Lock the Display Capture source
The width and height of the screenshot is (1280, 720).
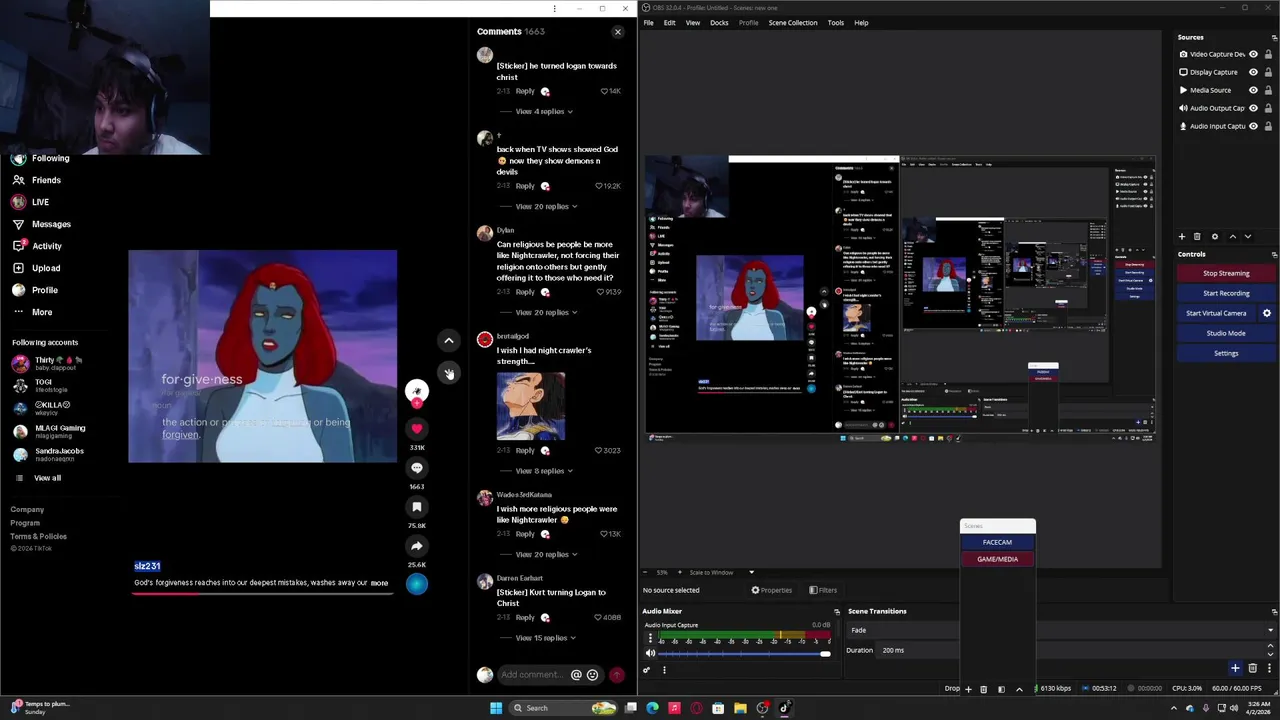(x=1268, y=72)
